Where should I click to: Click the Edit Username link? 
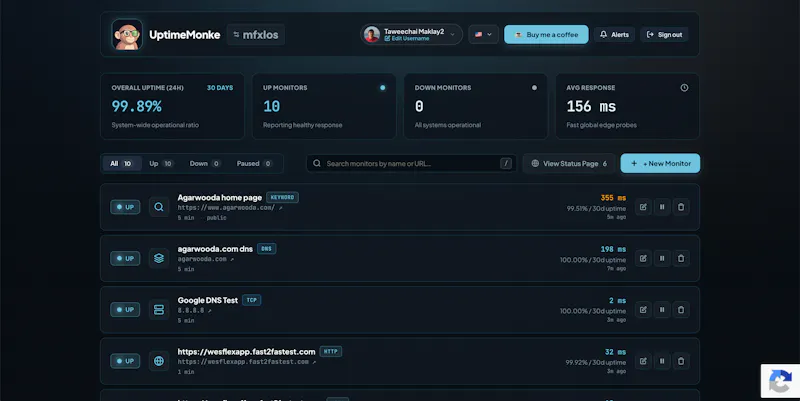click(407, 39)
